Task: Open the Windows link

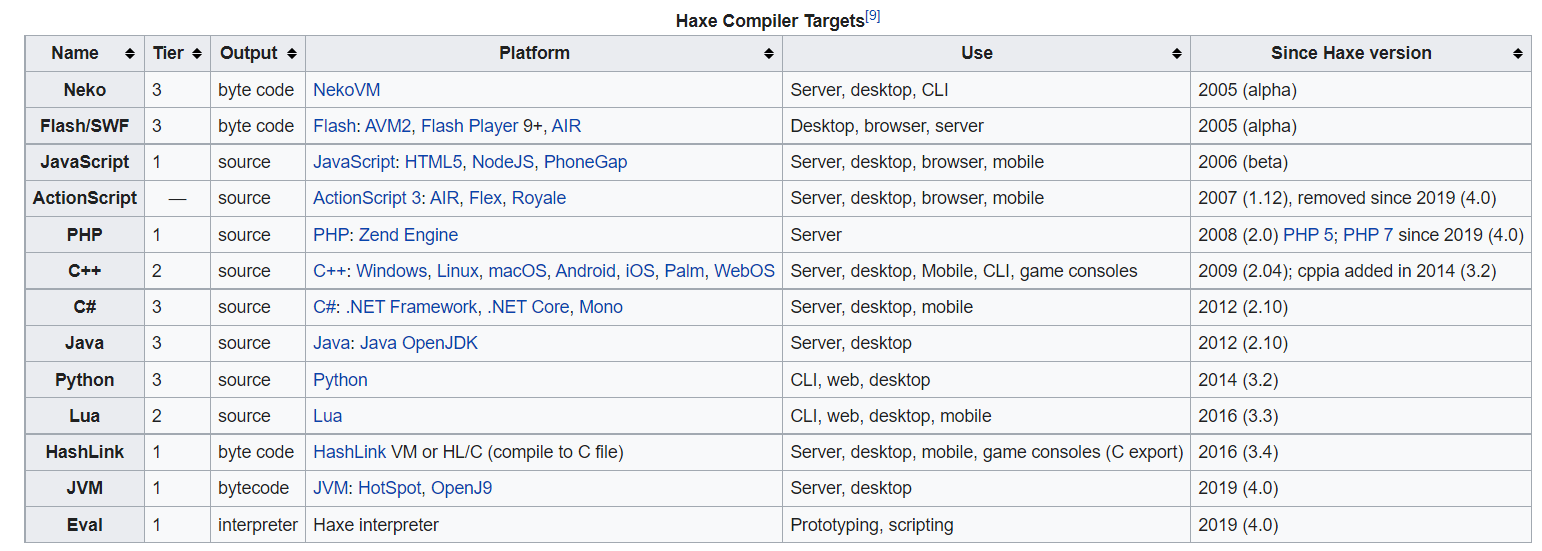Action: [392, 271]
